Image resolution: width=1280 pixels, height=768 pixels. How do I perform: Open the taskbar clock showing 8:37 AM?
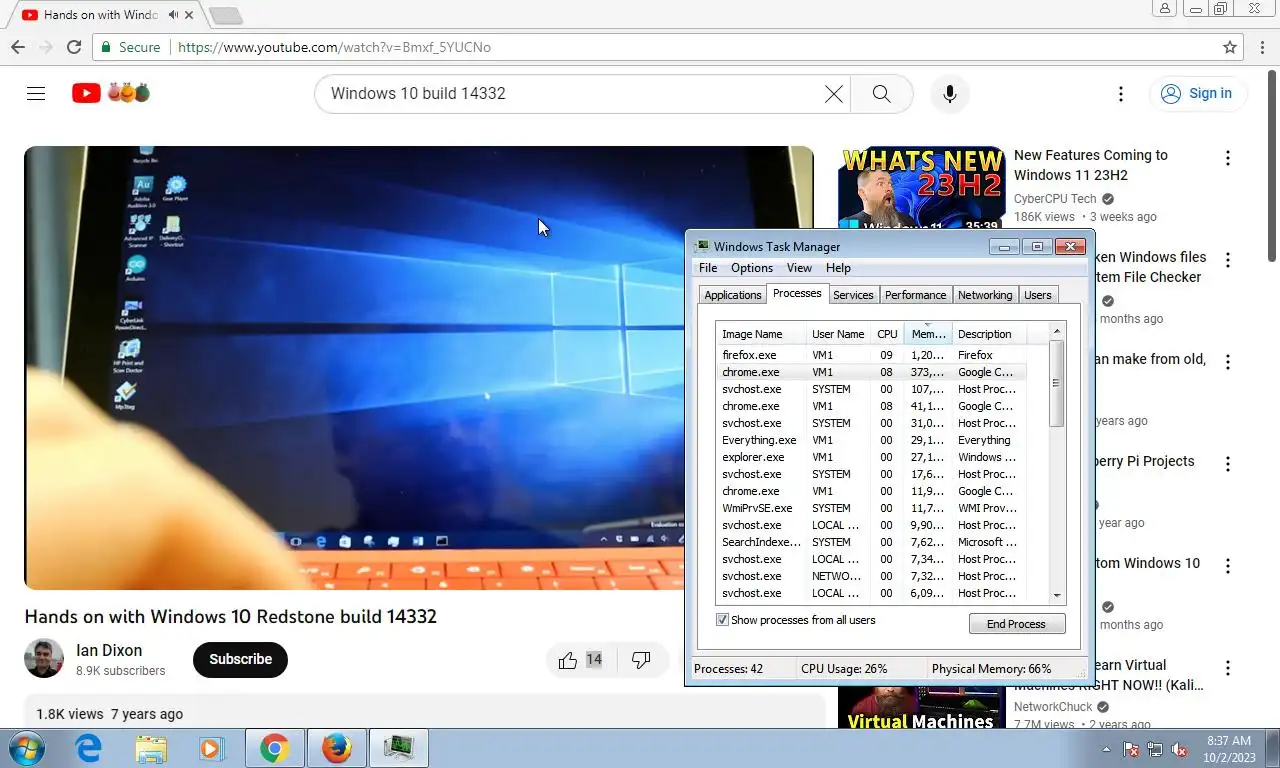click(x=1229, y=749)
